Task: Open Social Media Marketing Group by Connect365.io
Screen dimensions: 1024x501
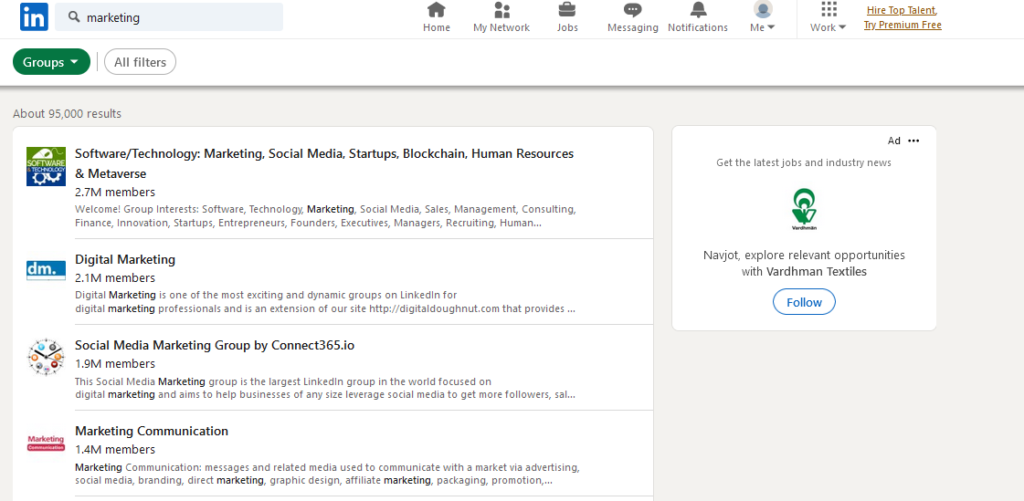Action: [215, 345]
